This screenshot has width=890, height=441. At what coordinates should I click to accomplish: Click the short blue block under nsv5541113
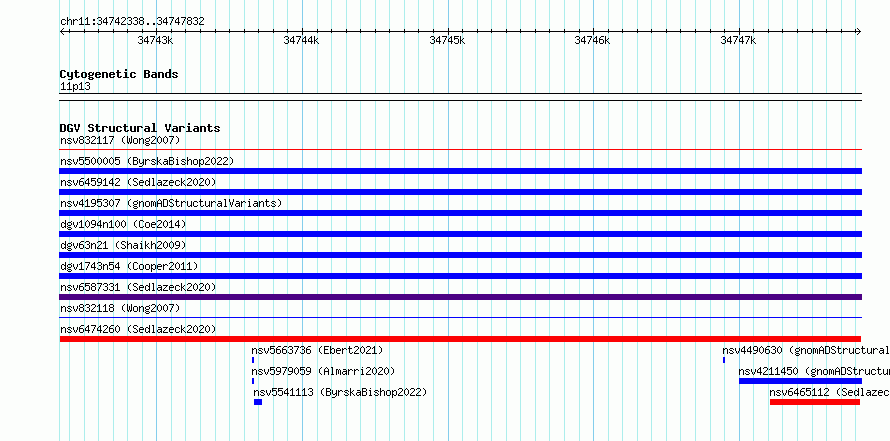coord(258,402)
